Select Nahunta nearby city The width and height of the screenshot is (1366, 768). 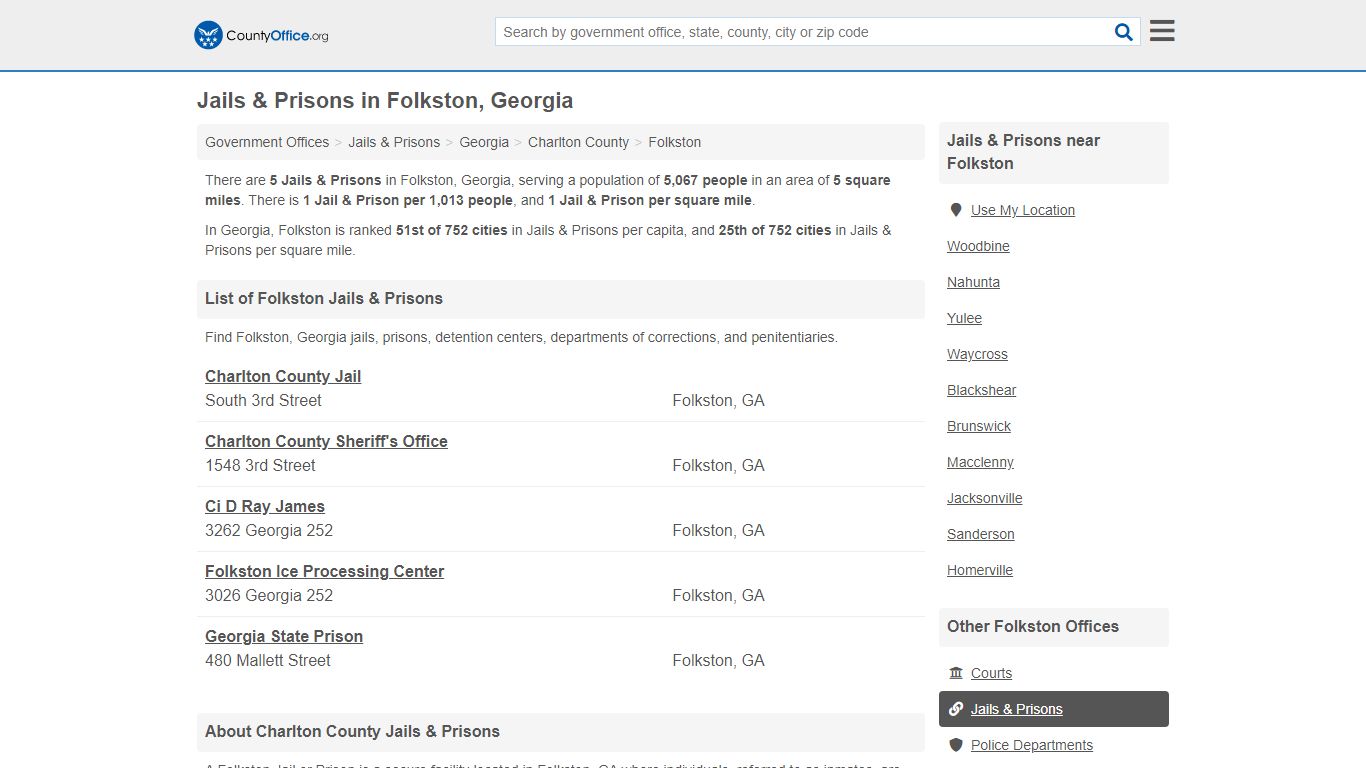click(973, 282)
